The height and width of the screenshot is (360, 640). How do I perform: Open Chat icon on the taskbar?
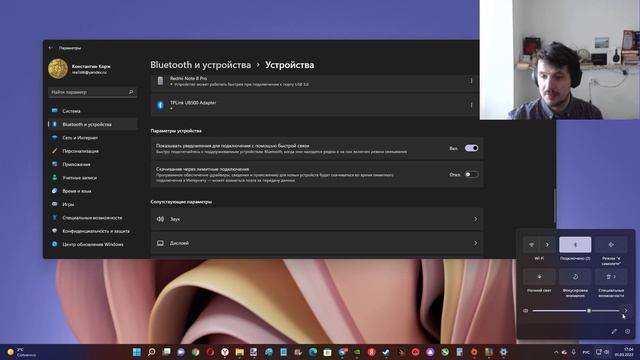pos(181,352)
